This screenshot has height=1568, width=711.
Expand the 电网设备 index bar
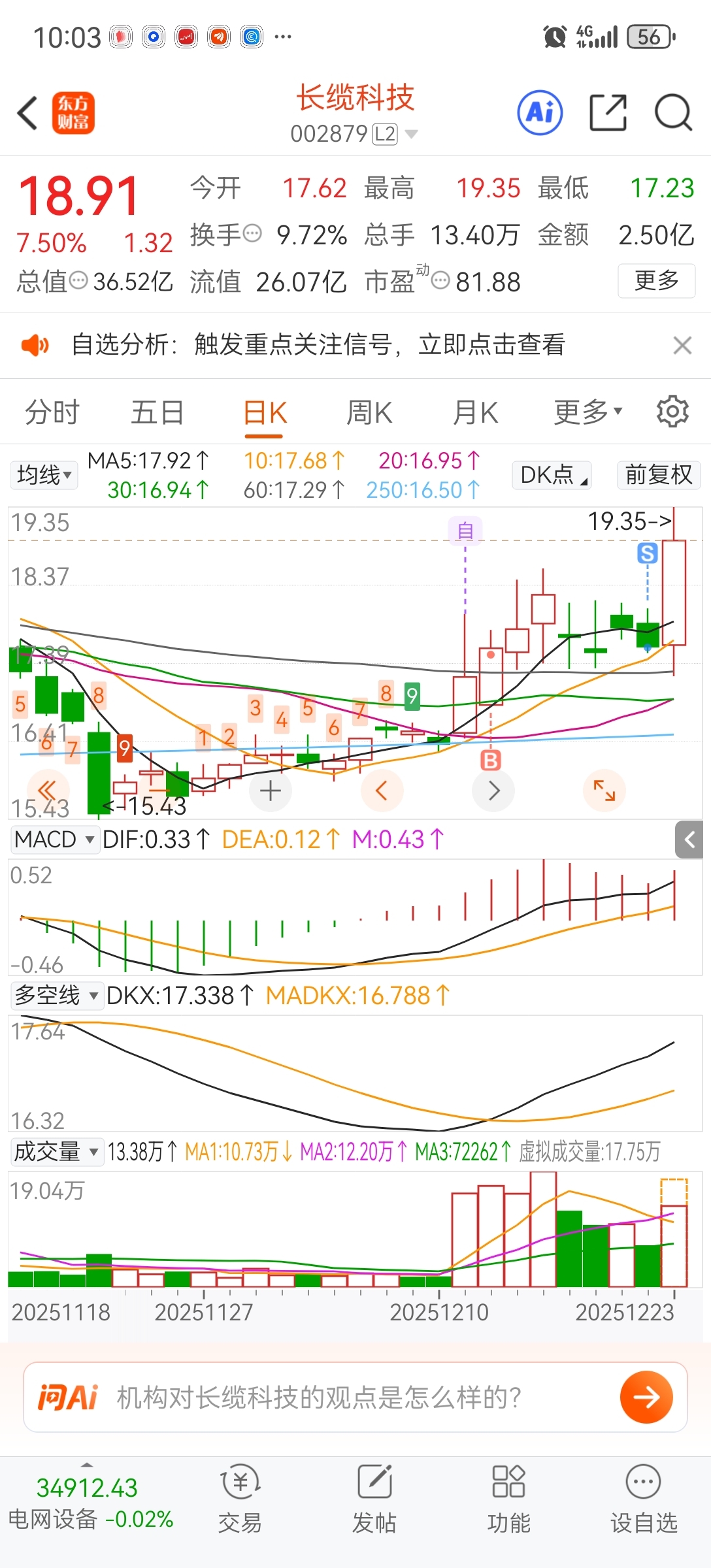[87, 1465]
